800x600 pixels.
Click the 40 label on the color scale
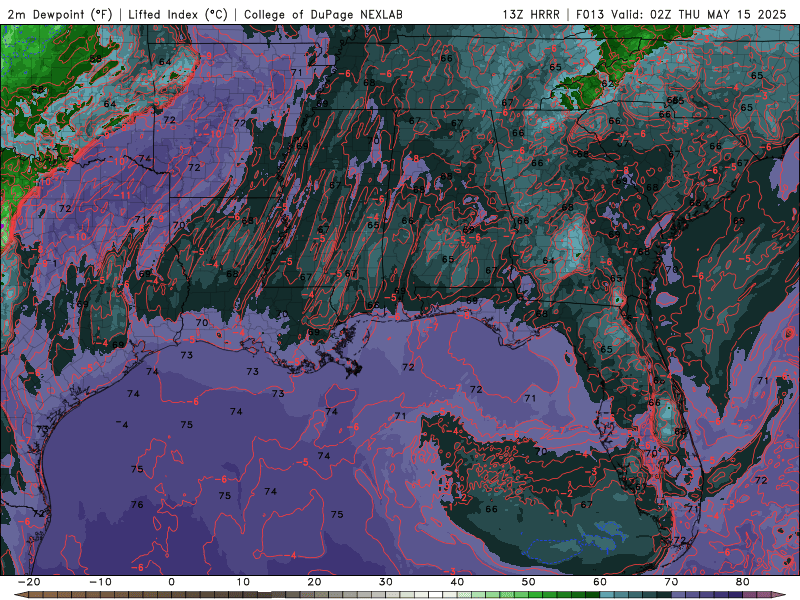point(457,582)
